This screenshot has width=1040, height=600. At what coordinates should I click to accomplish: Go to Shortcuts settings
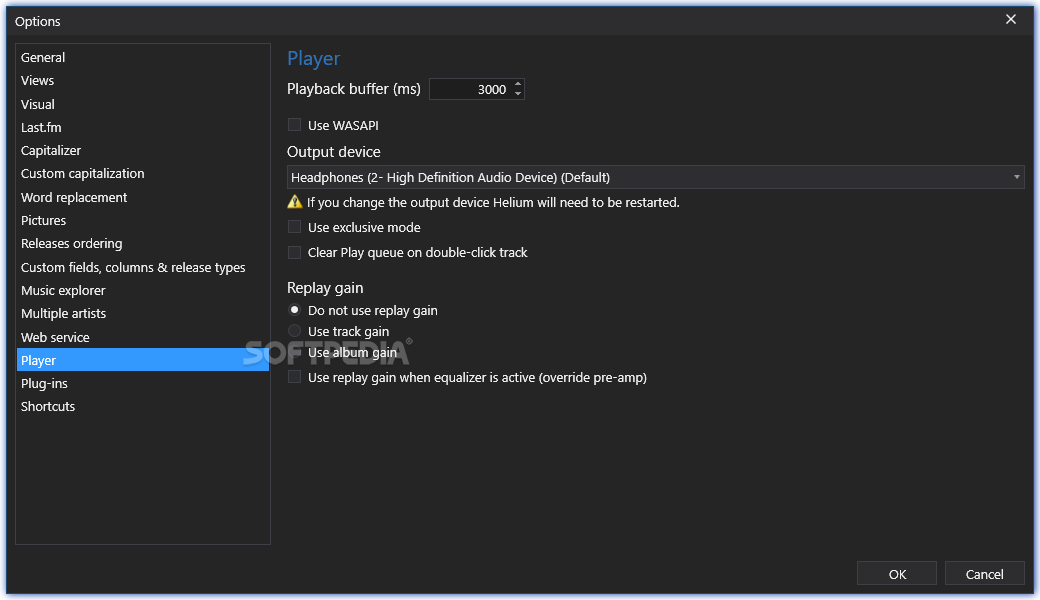143,407
